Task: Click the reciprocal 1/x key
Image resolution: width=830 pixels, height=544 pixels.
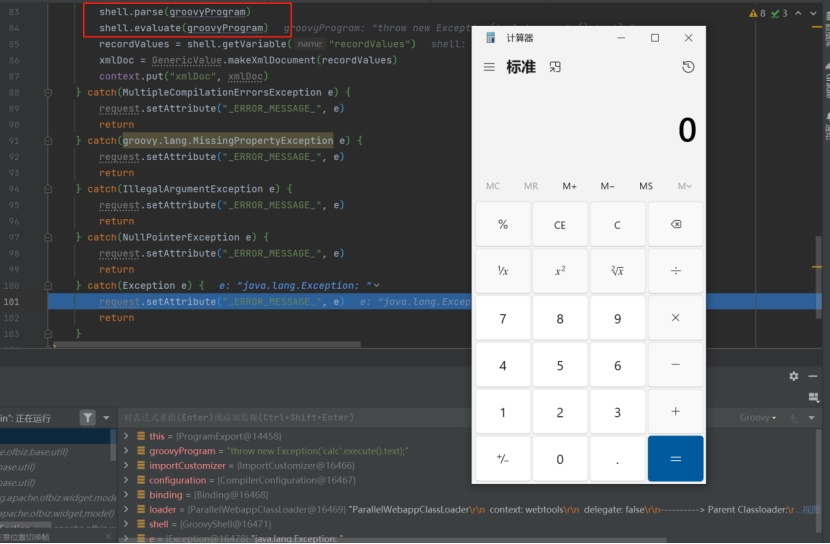Action: tap(503, 271)
